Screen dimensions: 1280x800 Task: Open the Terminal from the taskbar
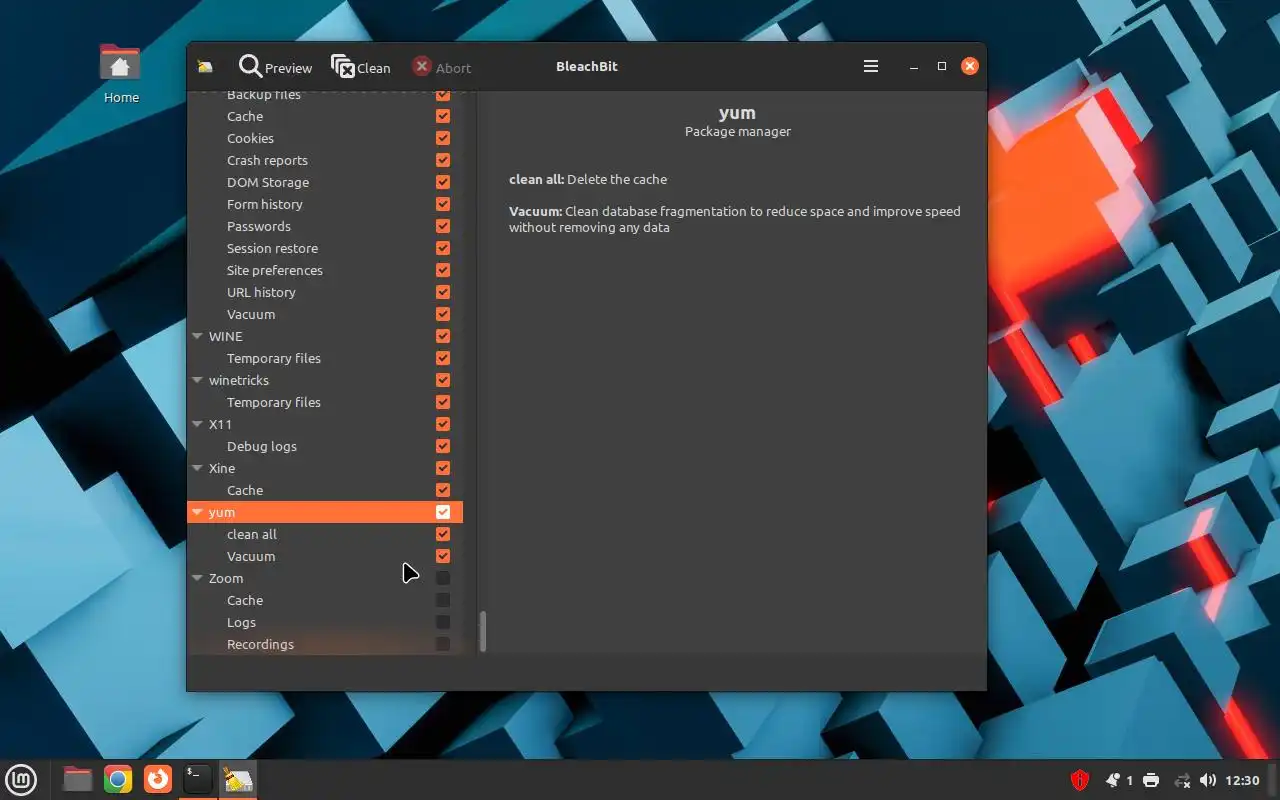point(198,779)
